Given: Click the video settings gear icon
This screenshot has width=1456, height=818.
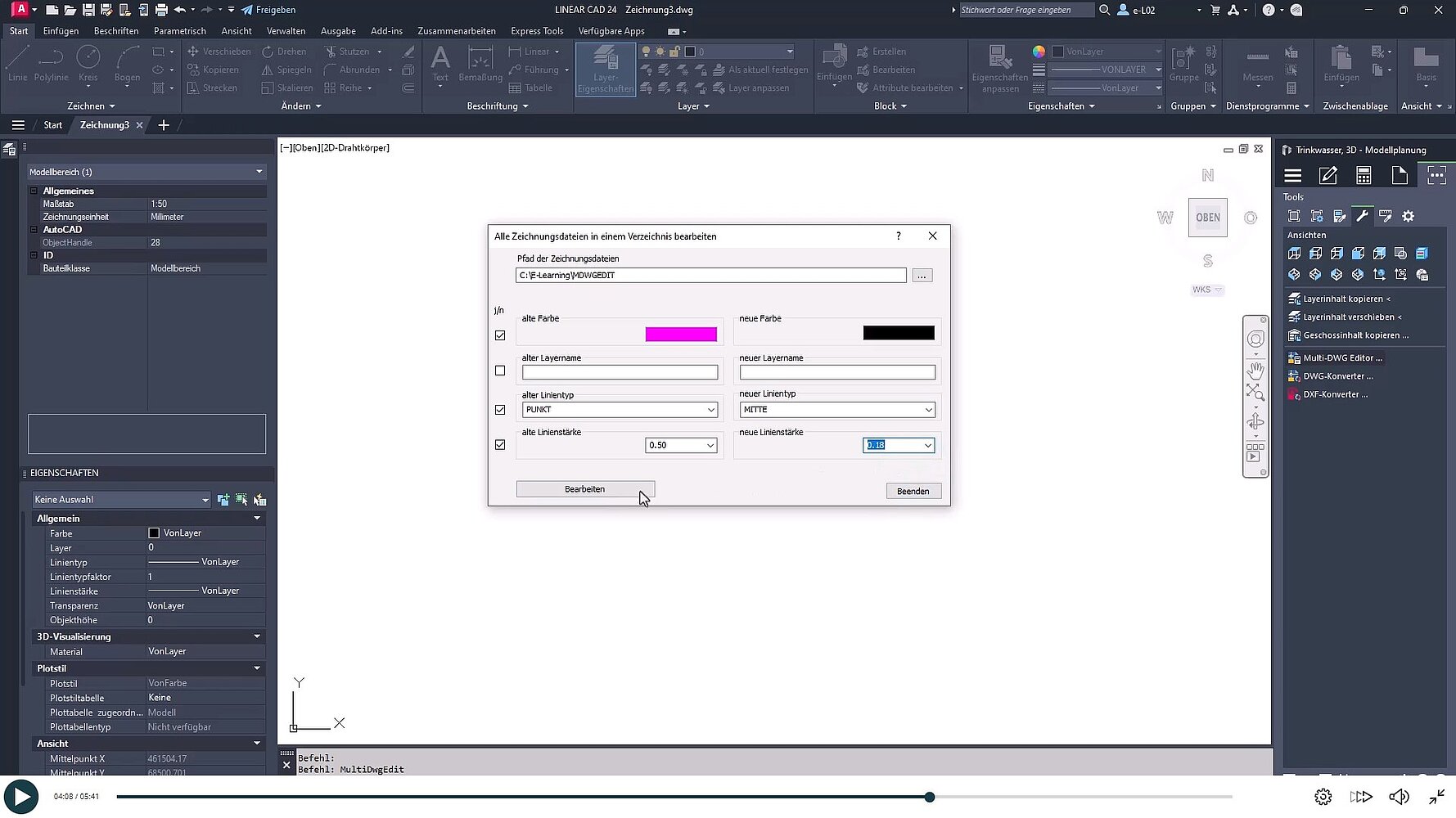Looking at the screenshot, I should coord(1323,797).
